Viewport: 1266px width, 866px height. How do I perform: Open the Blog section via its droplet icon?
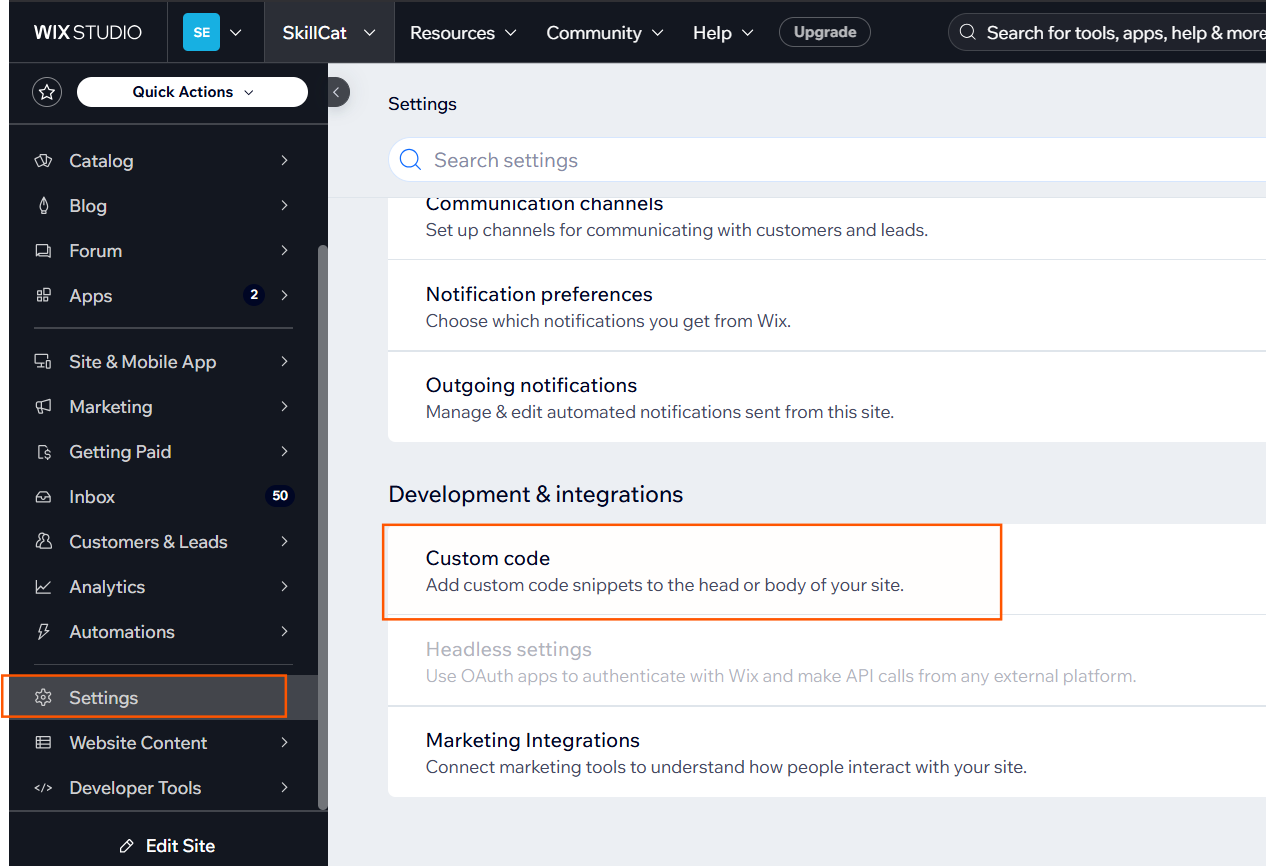[43, 205]
